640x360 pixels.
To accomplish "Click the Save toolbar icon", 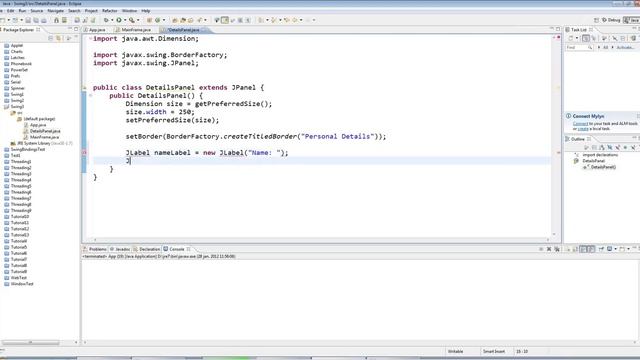I will pos(28,20).
